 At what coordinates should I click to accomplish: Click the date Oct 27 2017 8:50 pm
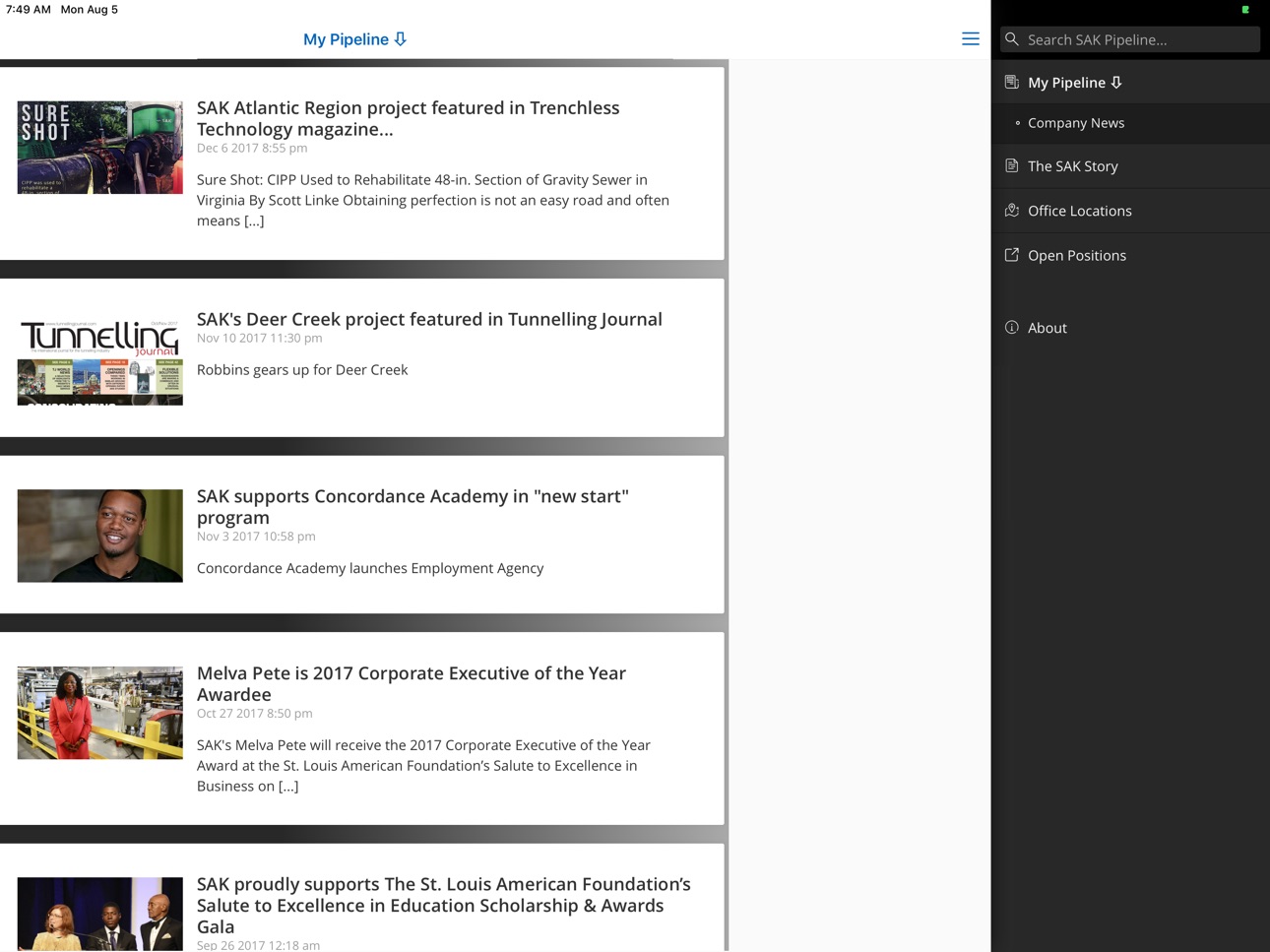254,714
